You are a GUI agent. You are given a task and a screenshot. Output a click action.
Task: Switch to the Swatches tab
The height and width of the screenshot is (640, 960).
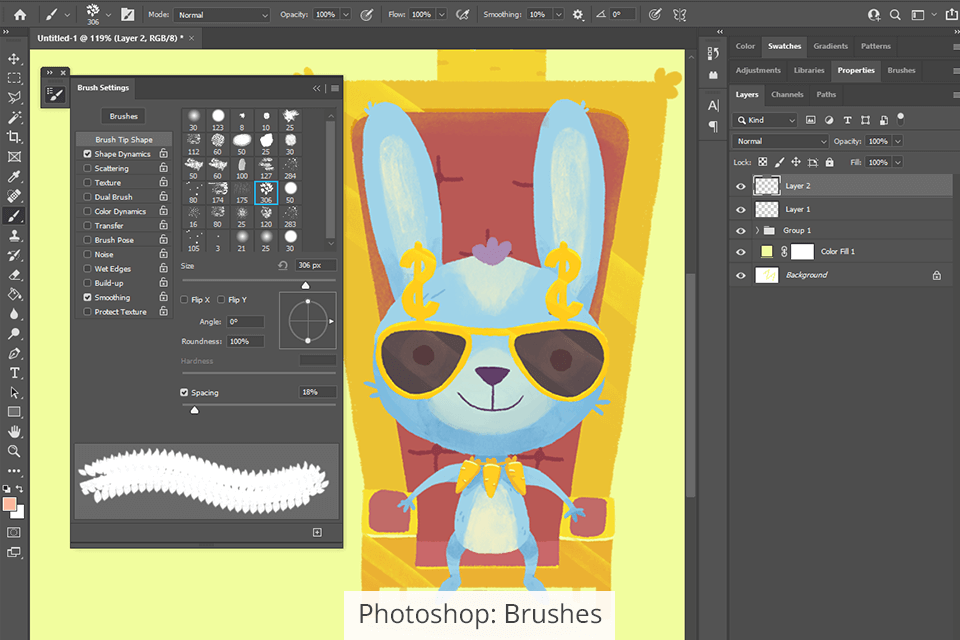point(784,46)
